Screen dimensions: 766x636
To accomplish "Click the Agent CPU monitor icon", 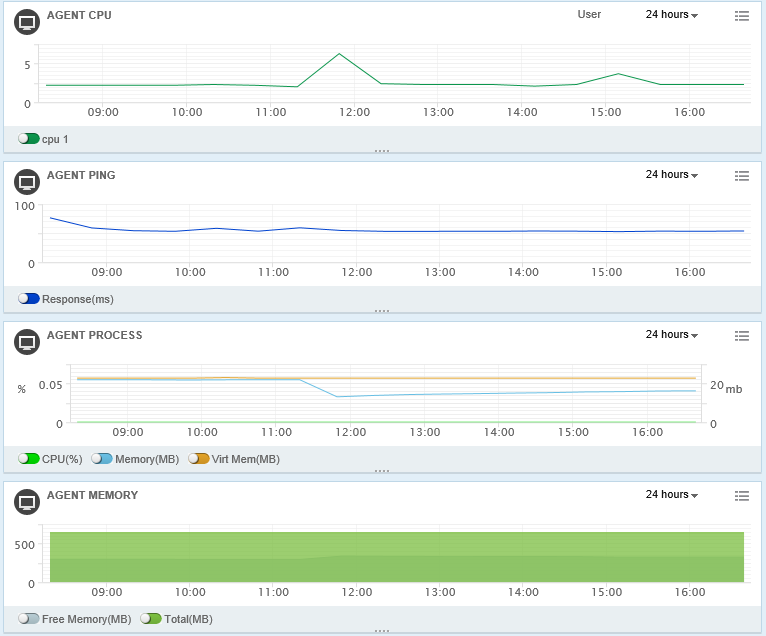I will [27, 23].
